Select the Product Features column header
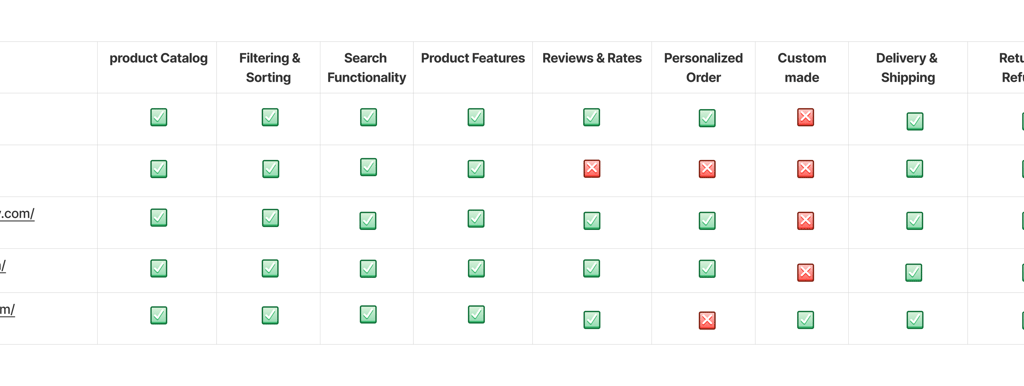Image resolution: width=1024 pixels, height=386 pixels. point(473,58)
